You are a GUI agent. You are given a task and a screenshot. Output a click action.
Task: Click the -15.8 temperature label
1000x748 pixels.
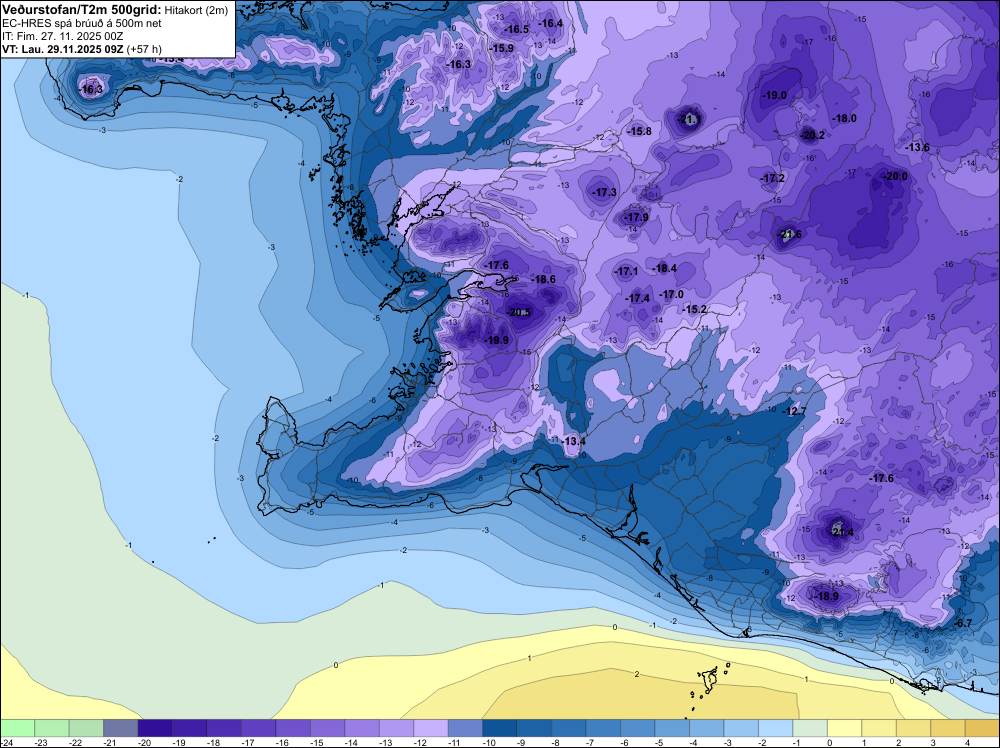640,131
